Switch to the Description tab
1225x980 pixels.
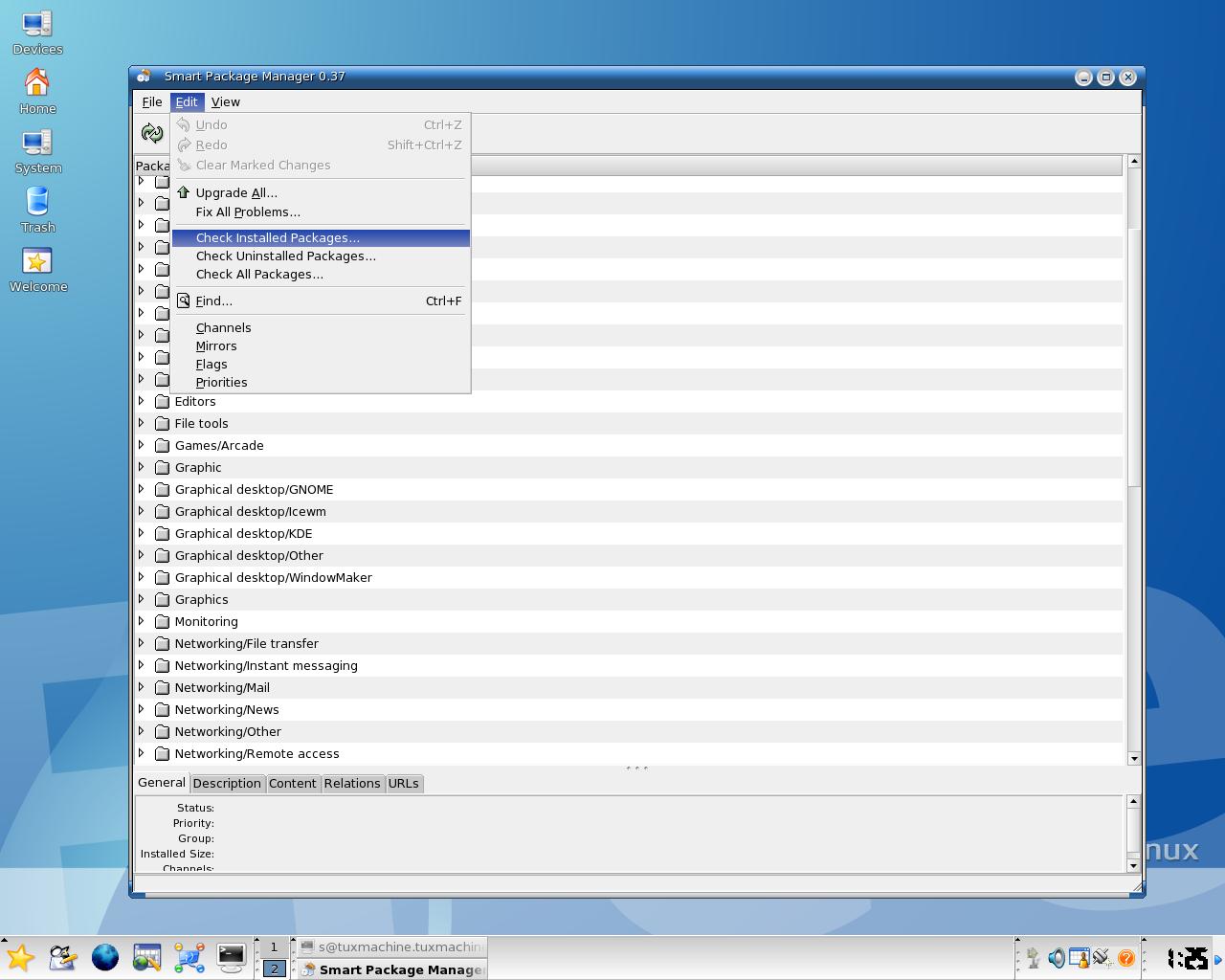pos(227,784)
